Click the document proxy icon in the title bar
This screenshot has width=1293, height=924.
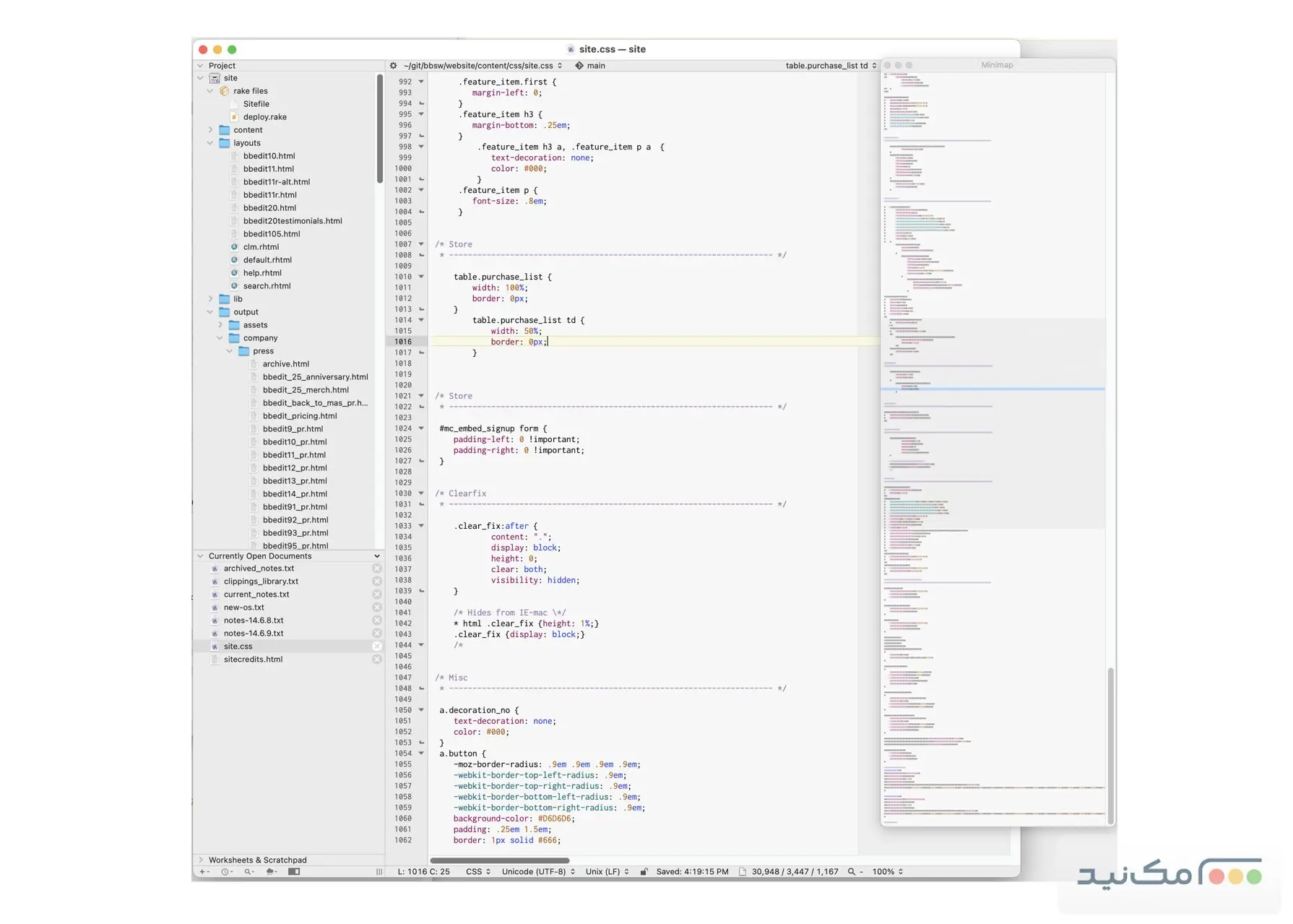tap(570, 49)
